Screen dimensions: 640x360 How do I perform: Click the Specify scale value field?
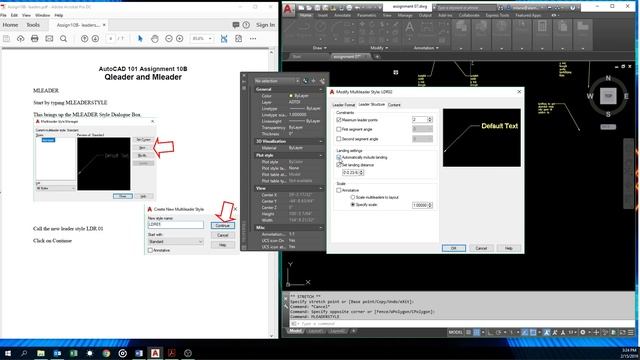coord(420,205)
